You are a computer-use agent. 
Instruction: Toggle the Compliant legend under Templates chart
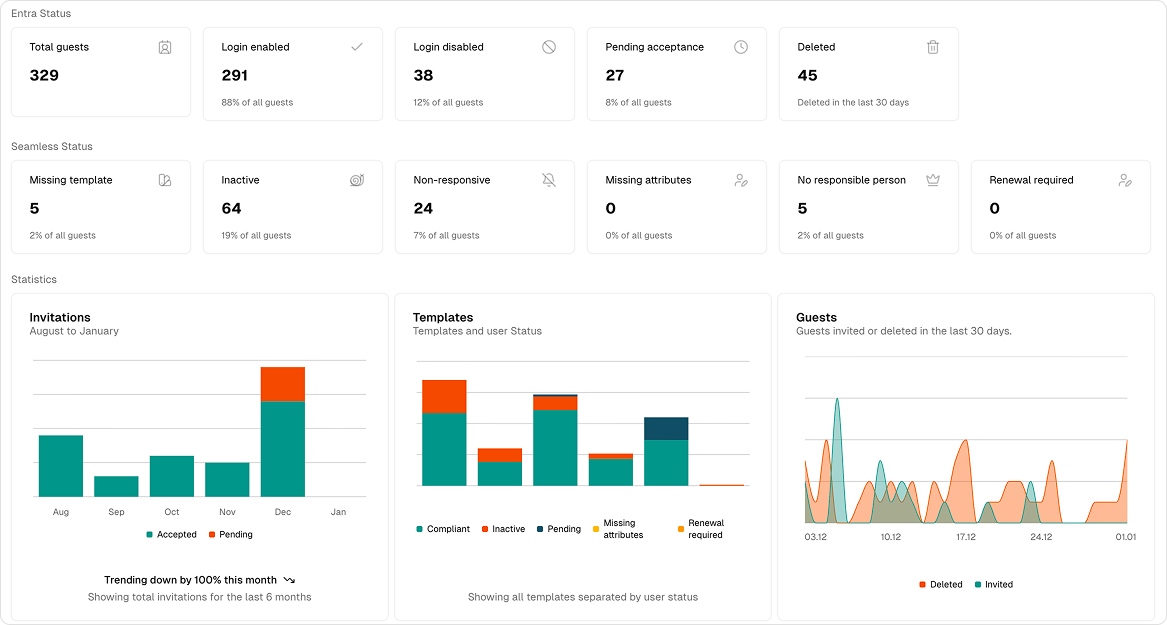[x=443, y=529]
